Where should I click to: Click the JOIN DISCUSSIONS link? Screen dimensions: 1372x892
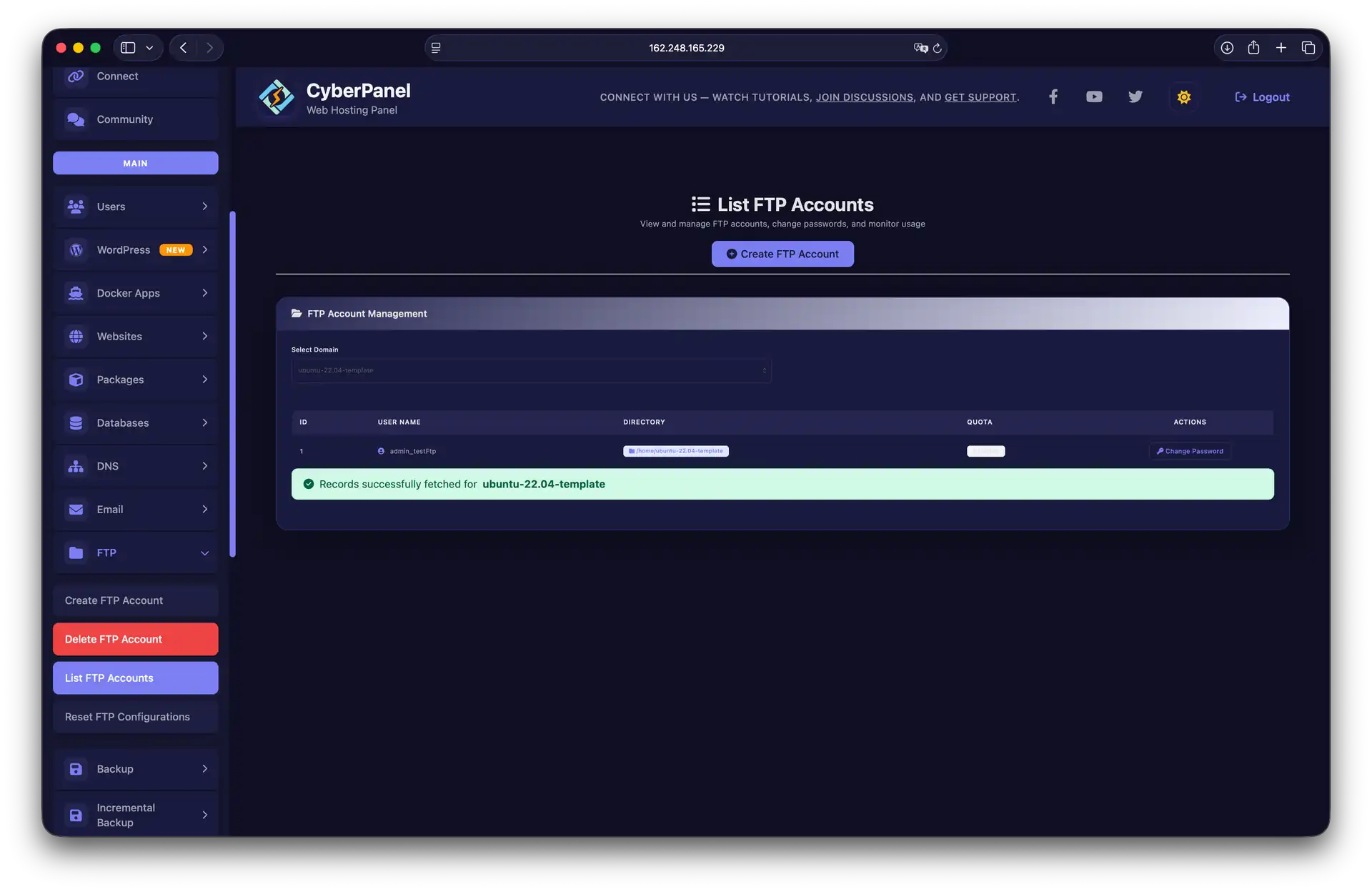coord(865,97)
